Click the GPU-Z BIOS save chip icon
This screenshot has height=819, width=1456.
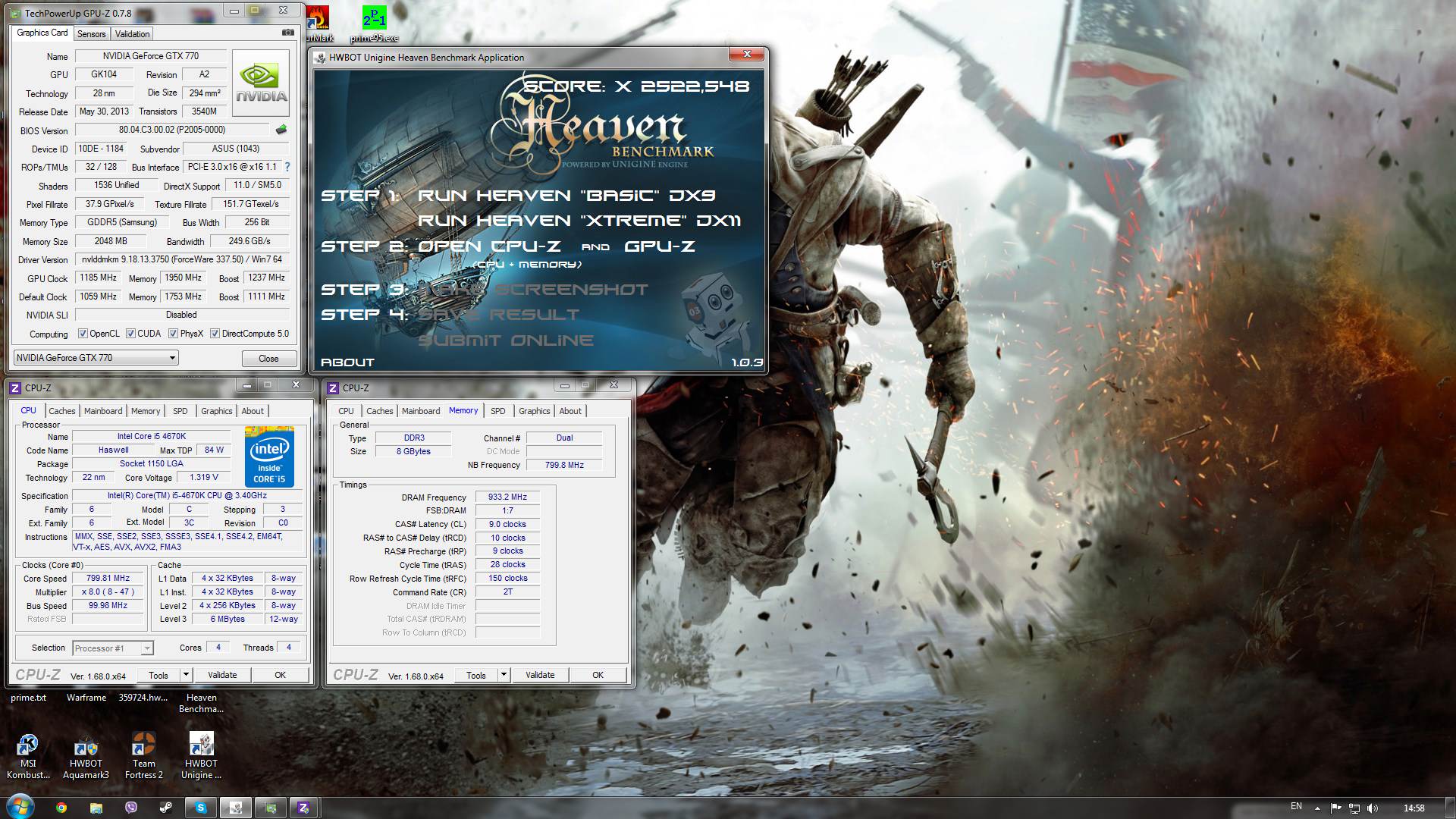[x=281, y=130]
